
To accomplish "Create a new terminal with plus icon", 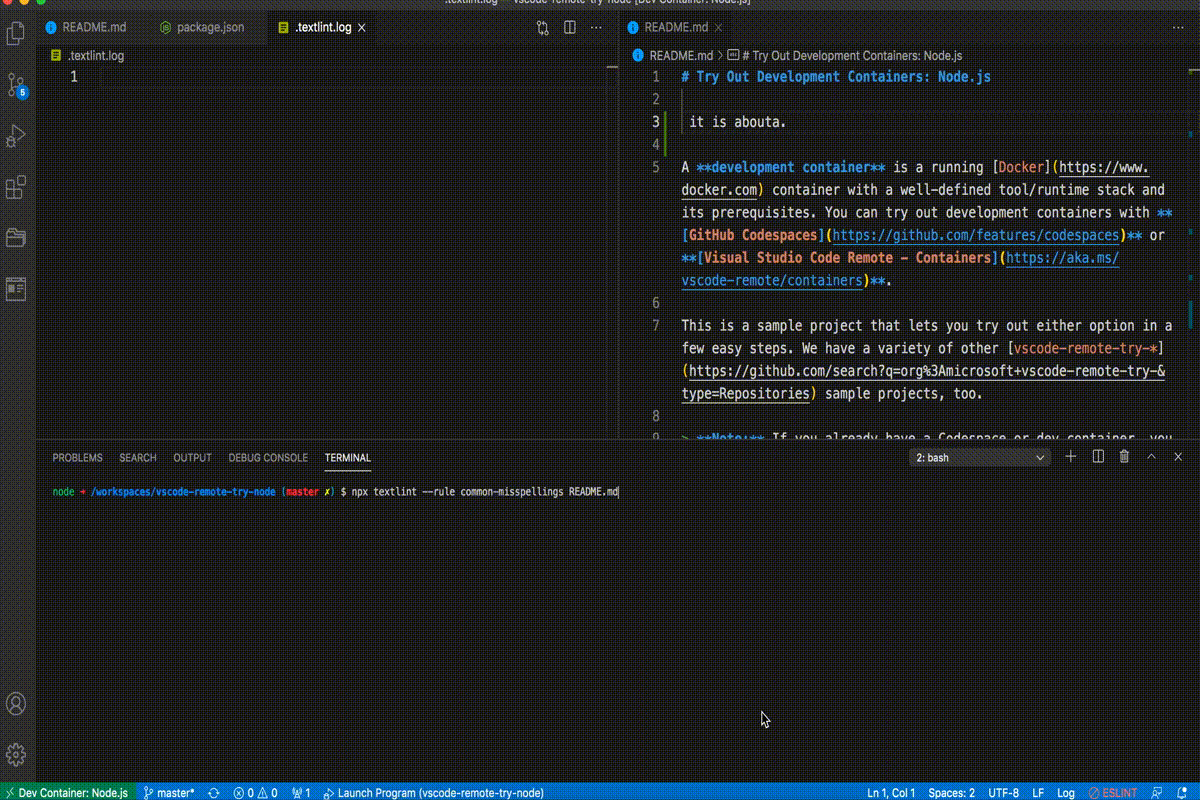I will tap(1071, 457).
